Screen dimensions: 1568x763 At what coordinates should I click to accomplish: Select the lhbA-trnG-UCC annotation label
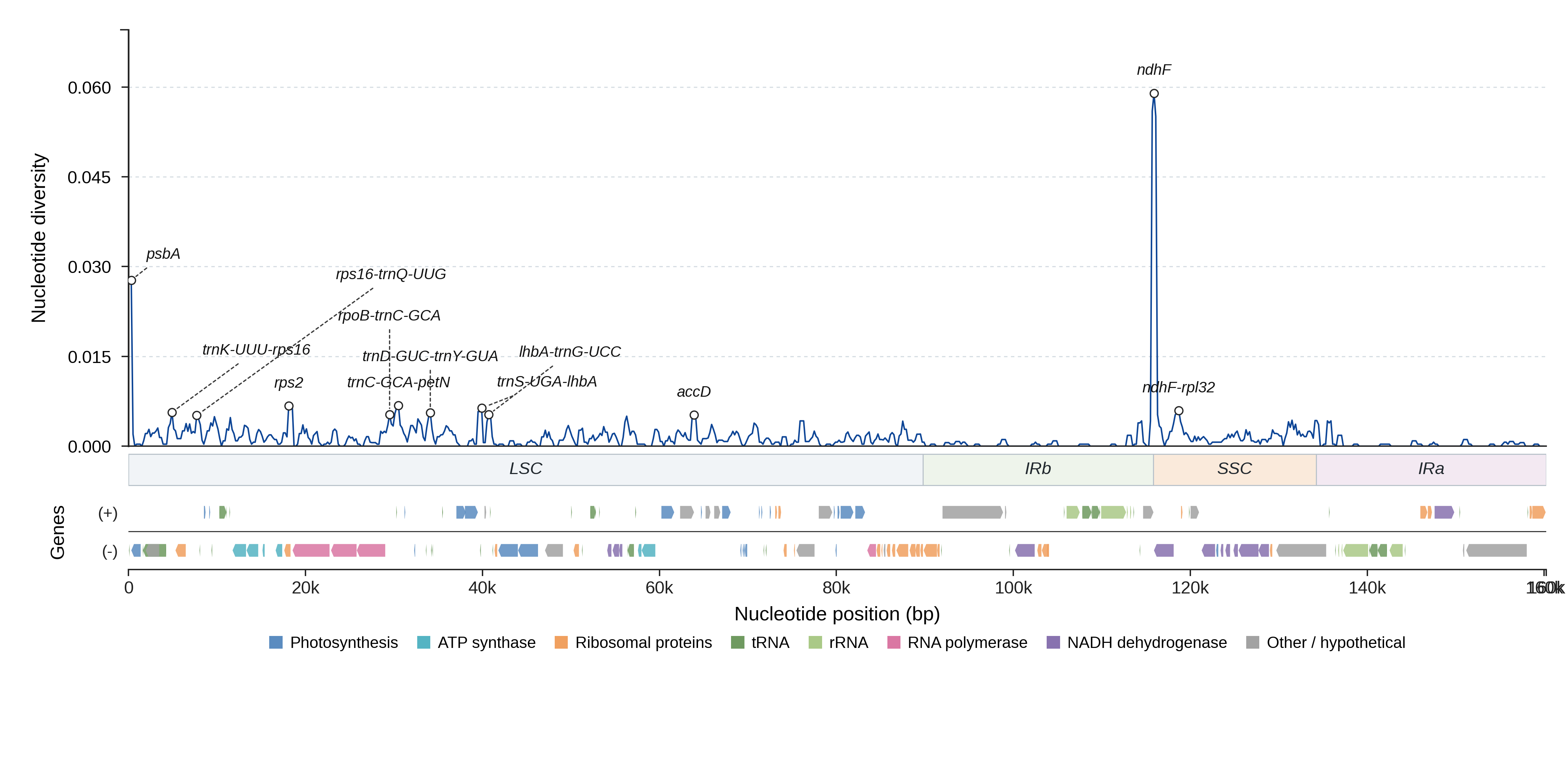pyautogui.click(x=570, y=352)
